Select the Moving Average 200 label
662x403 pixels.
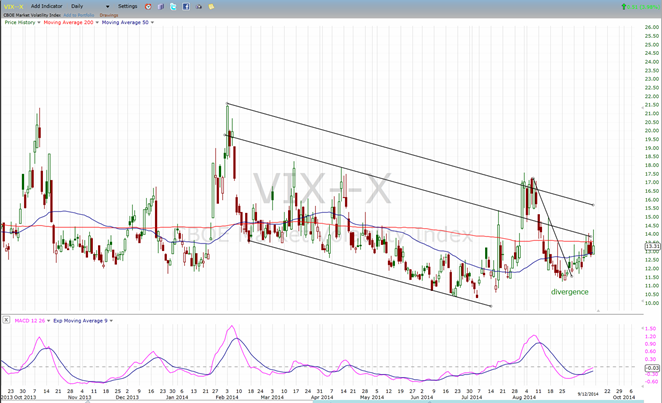point(68,22)
